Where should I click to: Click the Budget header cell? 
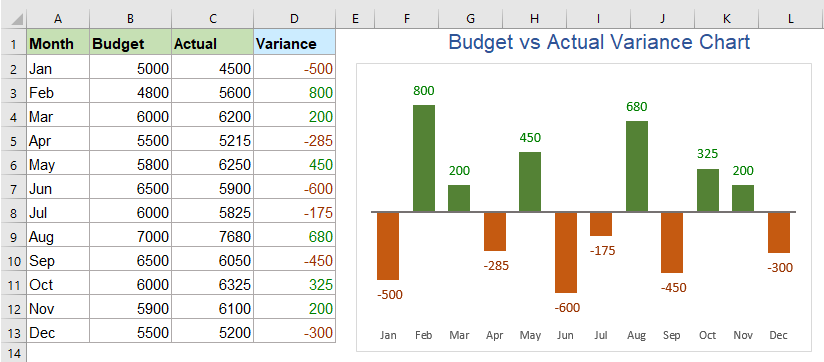(130, 43)
